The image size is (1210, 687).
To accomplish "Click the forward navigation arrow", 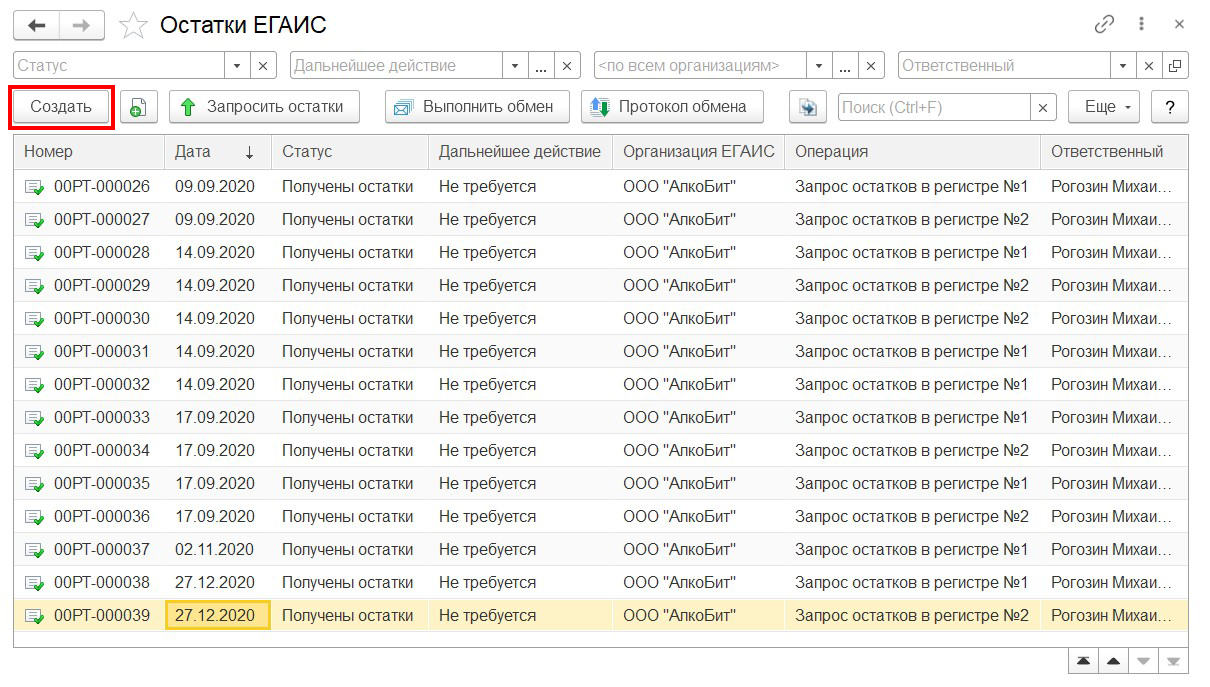I will [82, 25].
